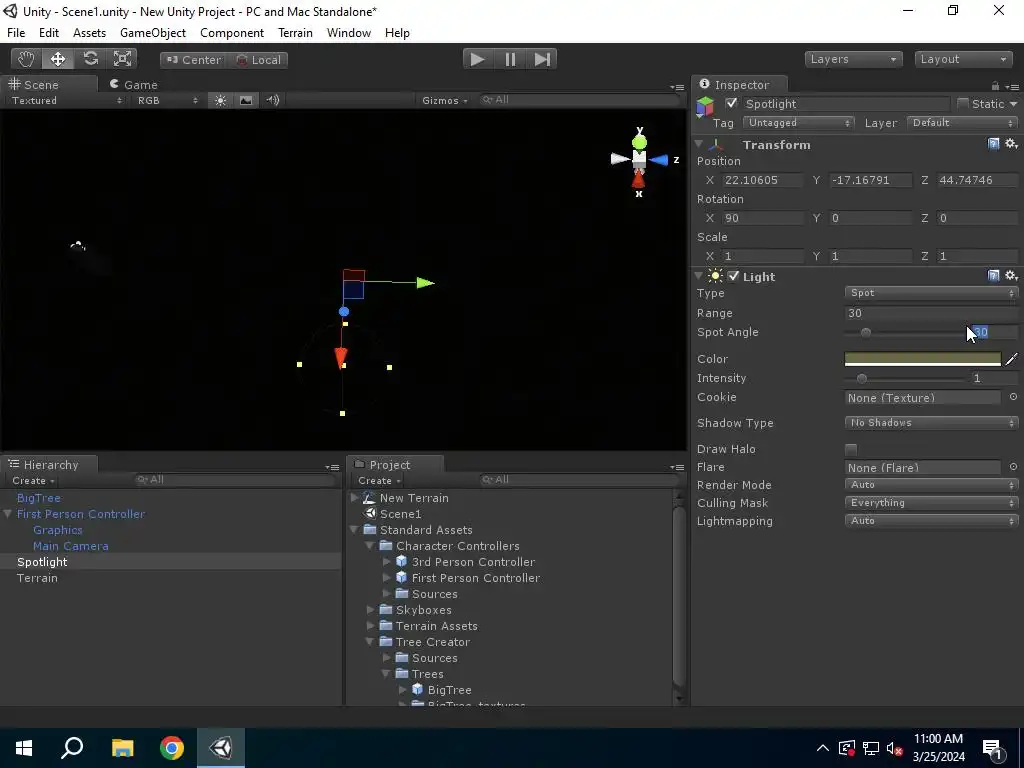Toggle Light component enabled checkbox
The height and width of the screenshot is (768, 1024).
point(734,276)
